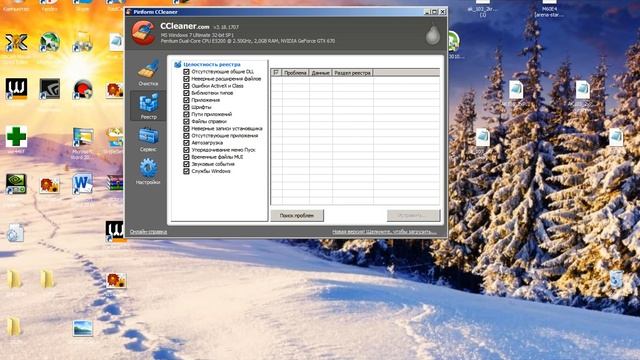Open the Онлайн-справка link
Viewport: 640px width, 360px height.
(x=148, y=232)
